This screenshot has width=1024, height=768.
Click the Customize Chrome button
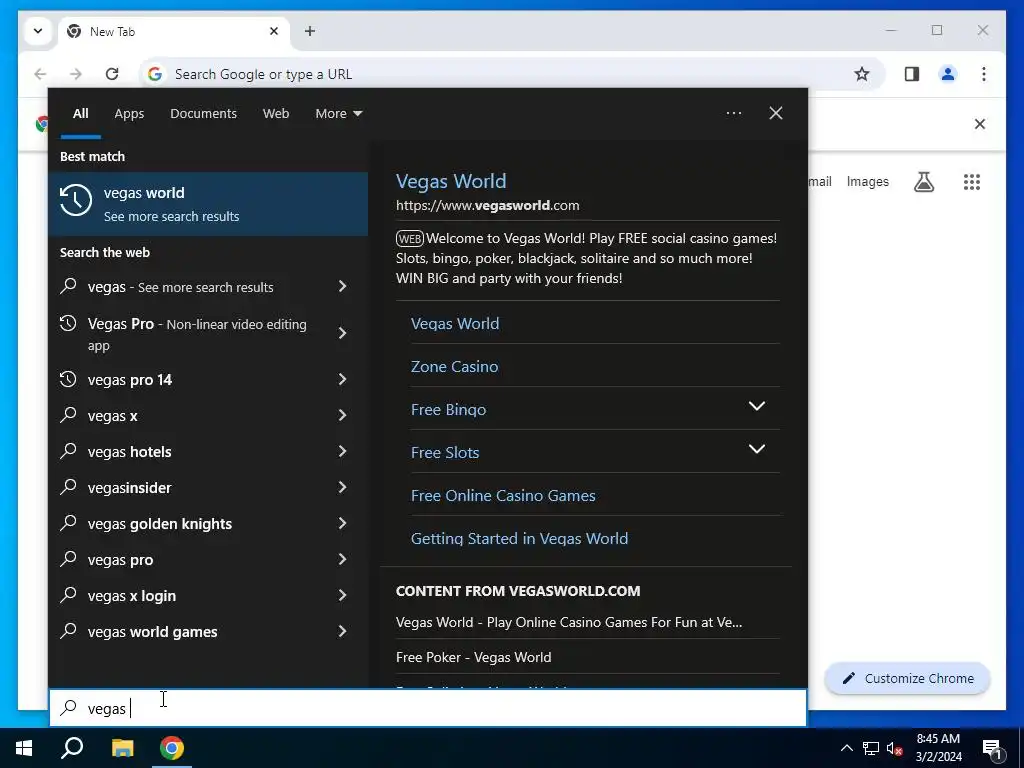click(x=908, y=679)
